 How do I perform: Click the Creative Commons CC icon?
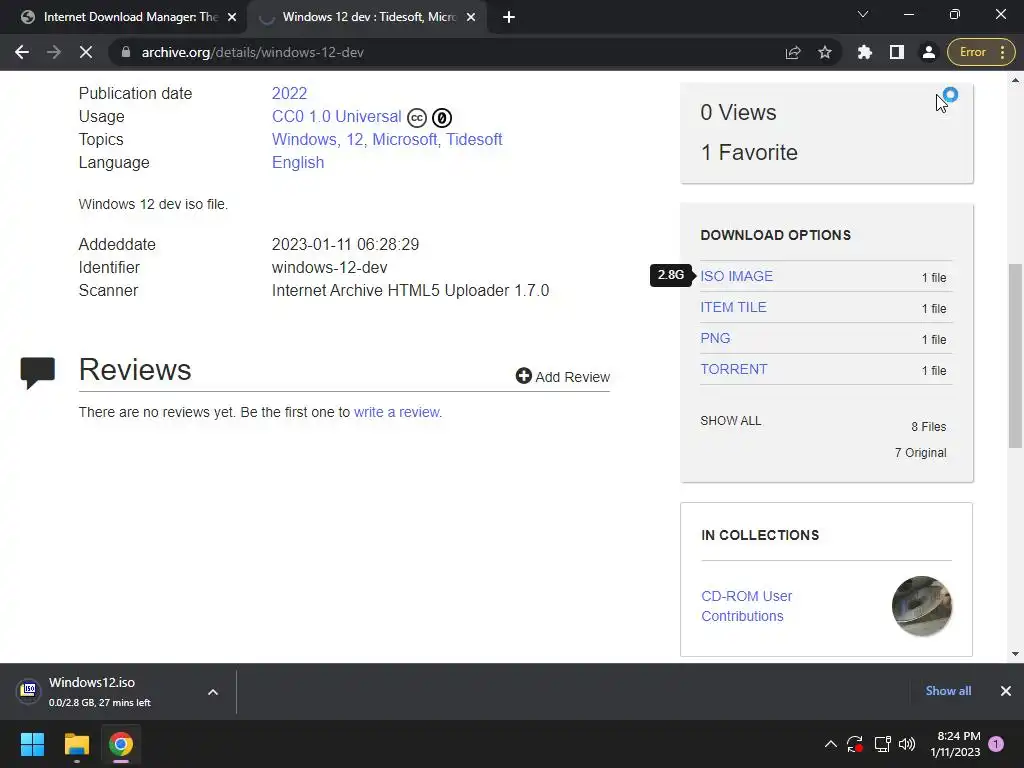tap(417, 118)
